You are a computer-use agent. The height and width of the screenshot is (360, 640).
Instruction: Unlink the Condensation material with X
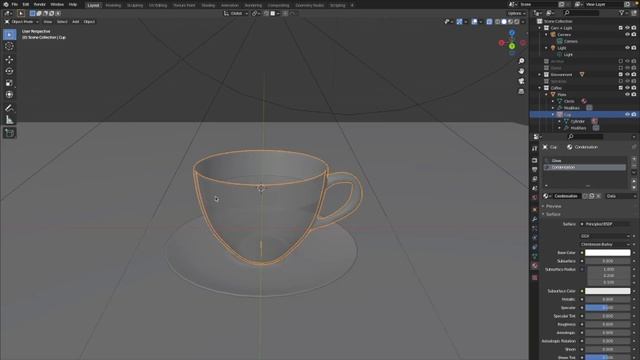tap(598, 196)
